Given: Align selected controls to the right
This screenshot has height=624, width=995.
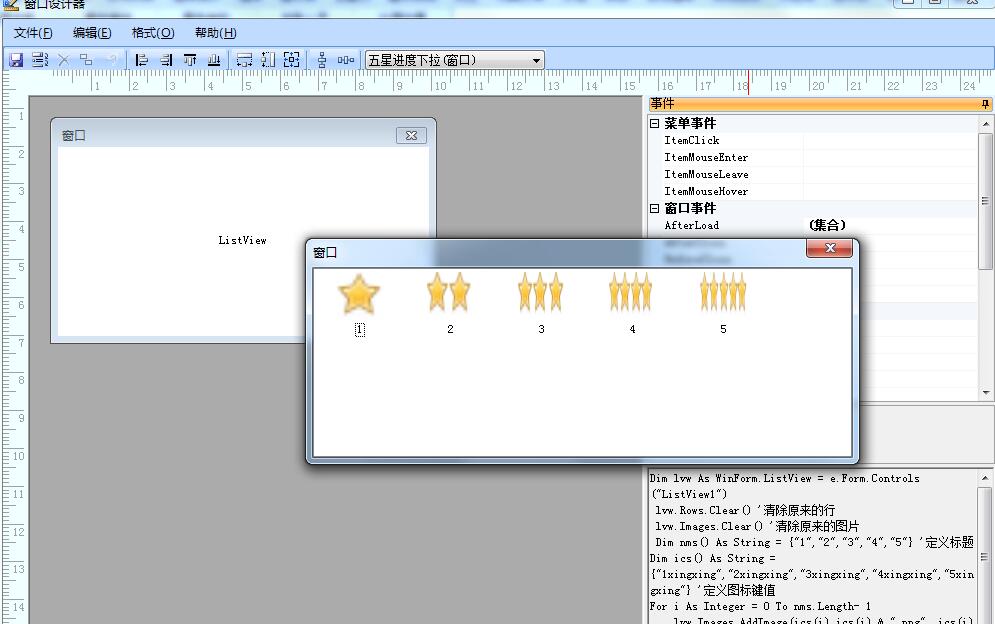Looking at the screenshot, I should (x=166, y=60).
